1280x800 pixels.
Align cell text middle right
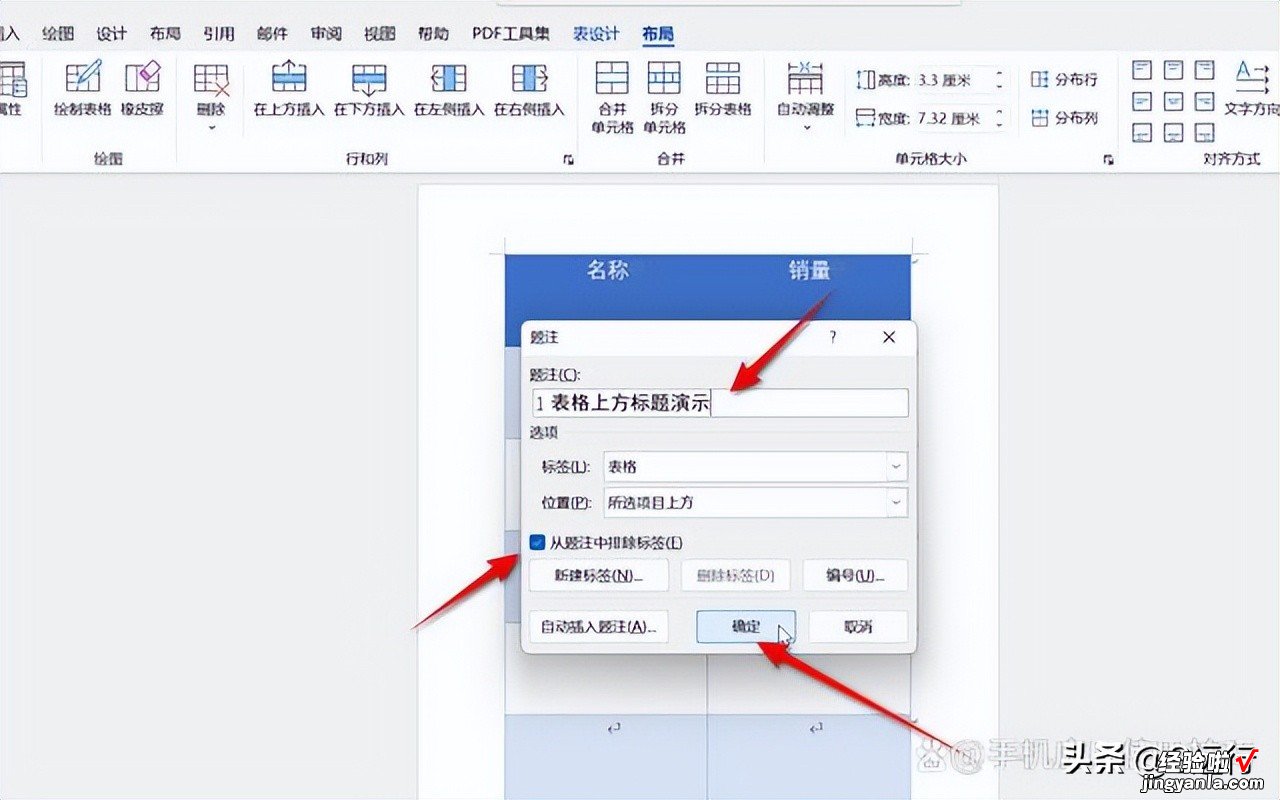pyautogui.click(x=1205, y=101)
